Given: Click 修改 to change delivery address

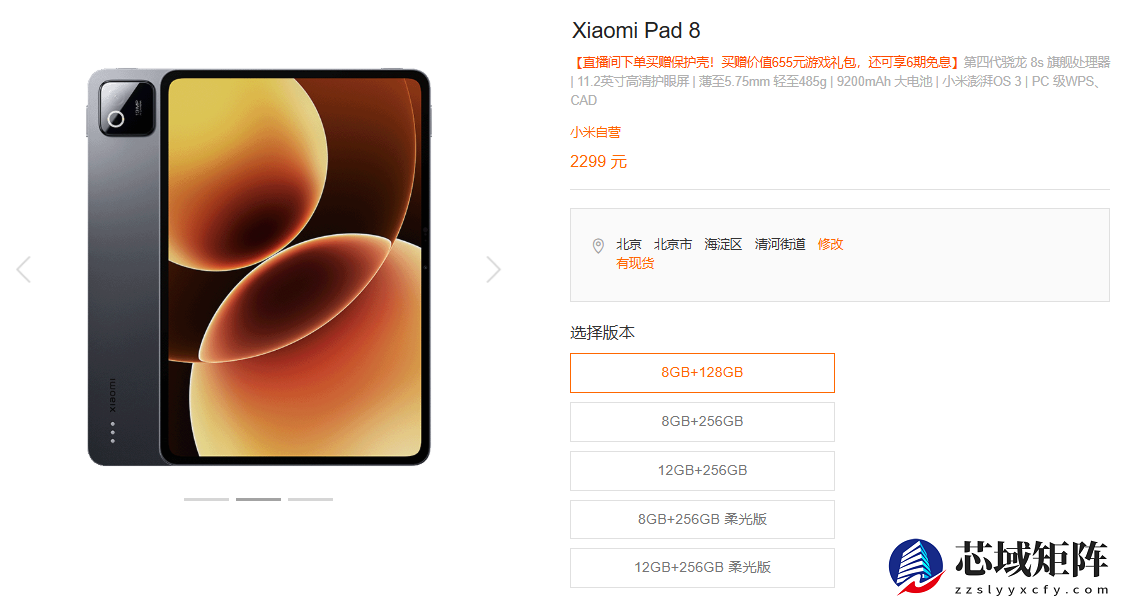Looking at the screenshot, I should (x=830, y=245).
